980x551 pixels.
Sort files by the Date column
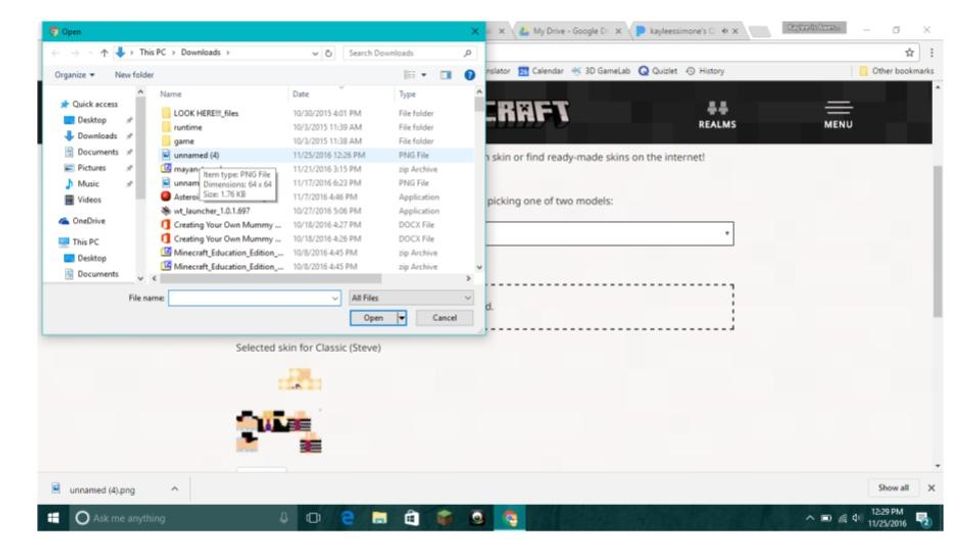click(x=301, y=94)
